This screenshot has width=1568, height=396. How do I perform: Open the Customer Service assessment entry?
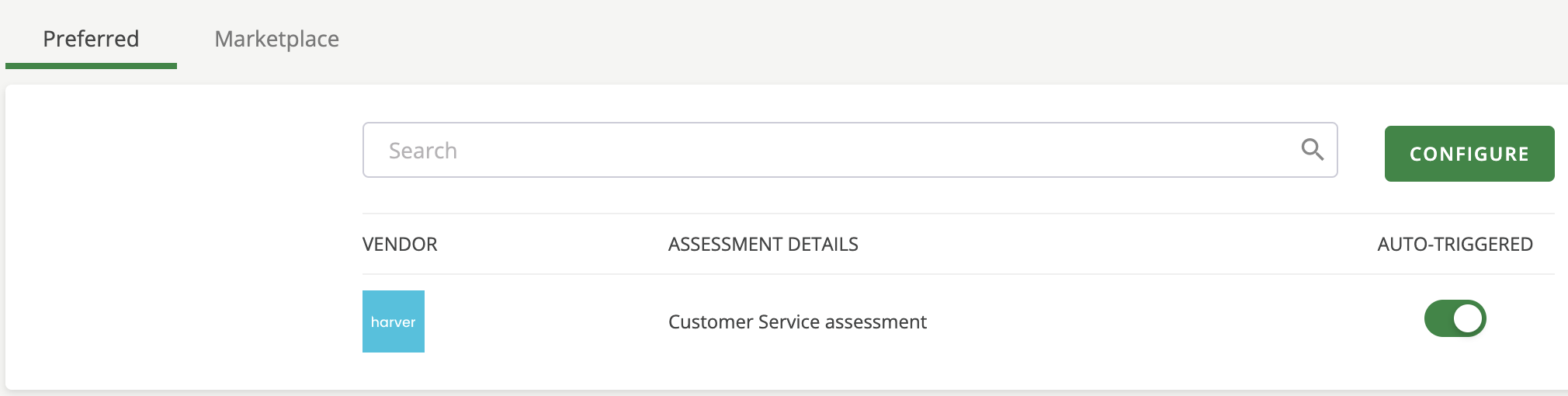(797, 322)
